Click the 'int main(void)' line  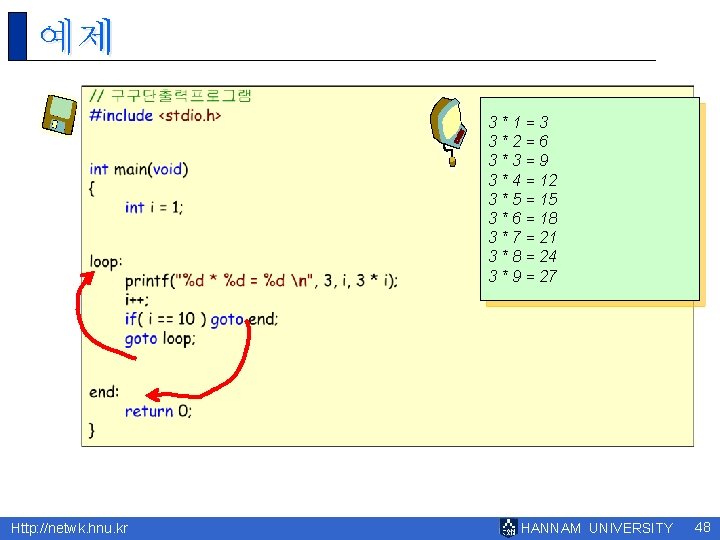click(139, 169)
